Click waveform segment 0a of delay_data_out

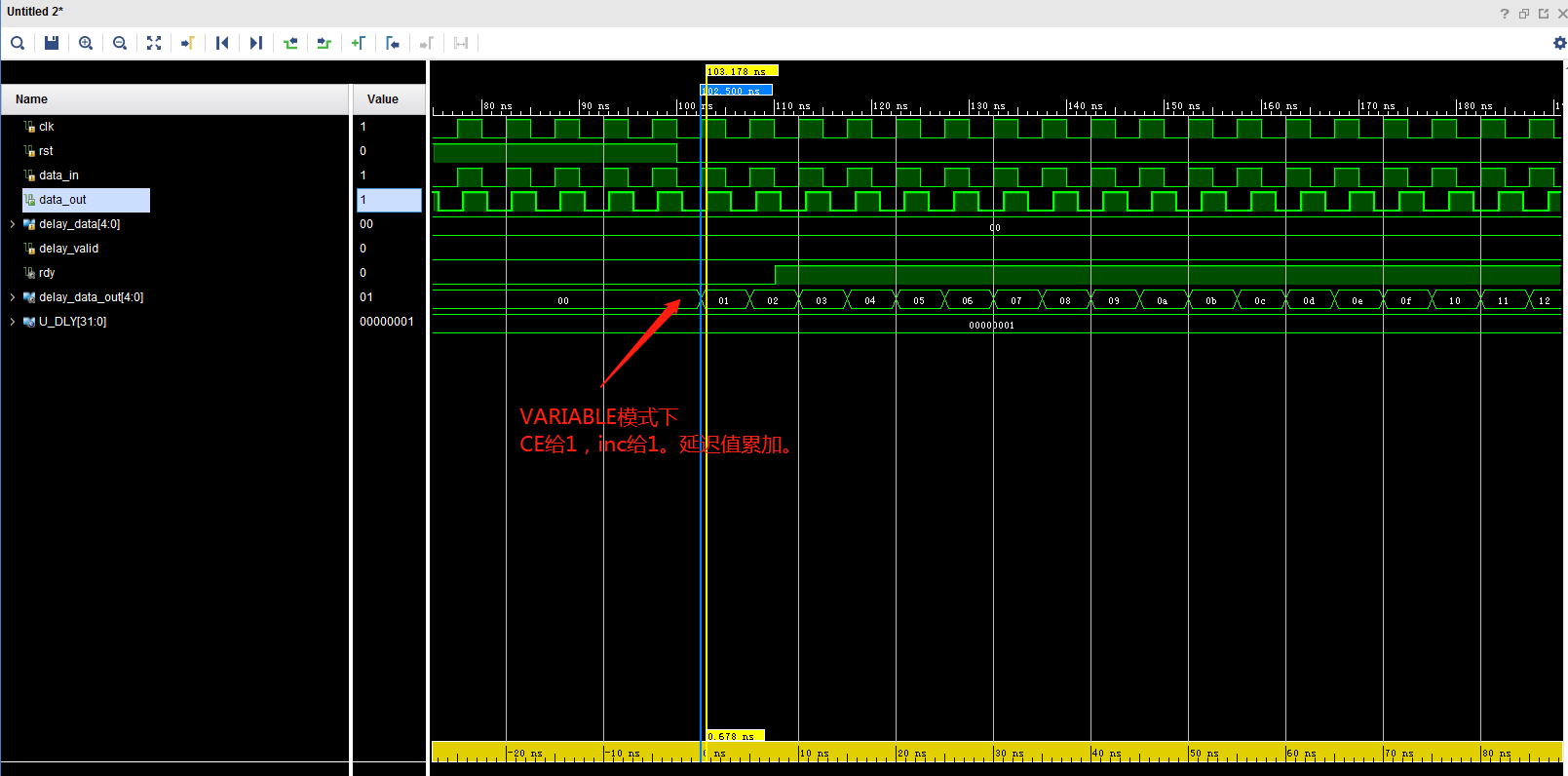[1163, 300]
